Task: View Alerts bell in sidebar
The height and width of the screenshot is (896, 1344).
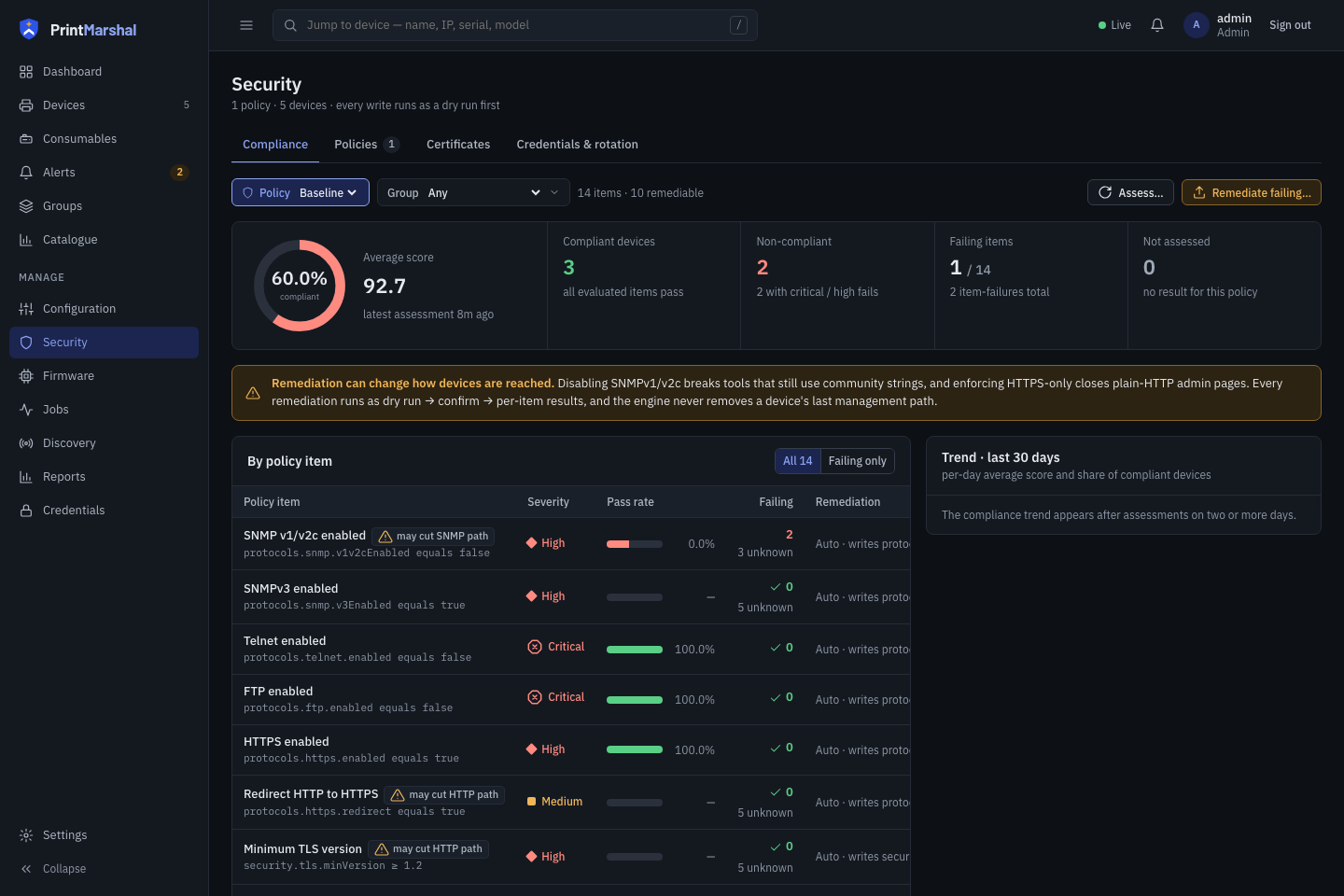Action: (26, 173)
